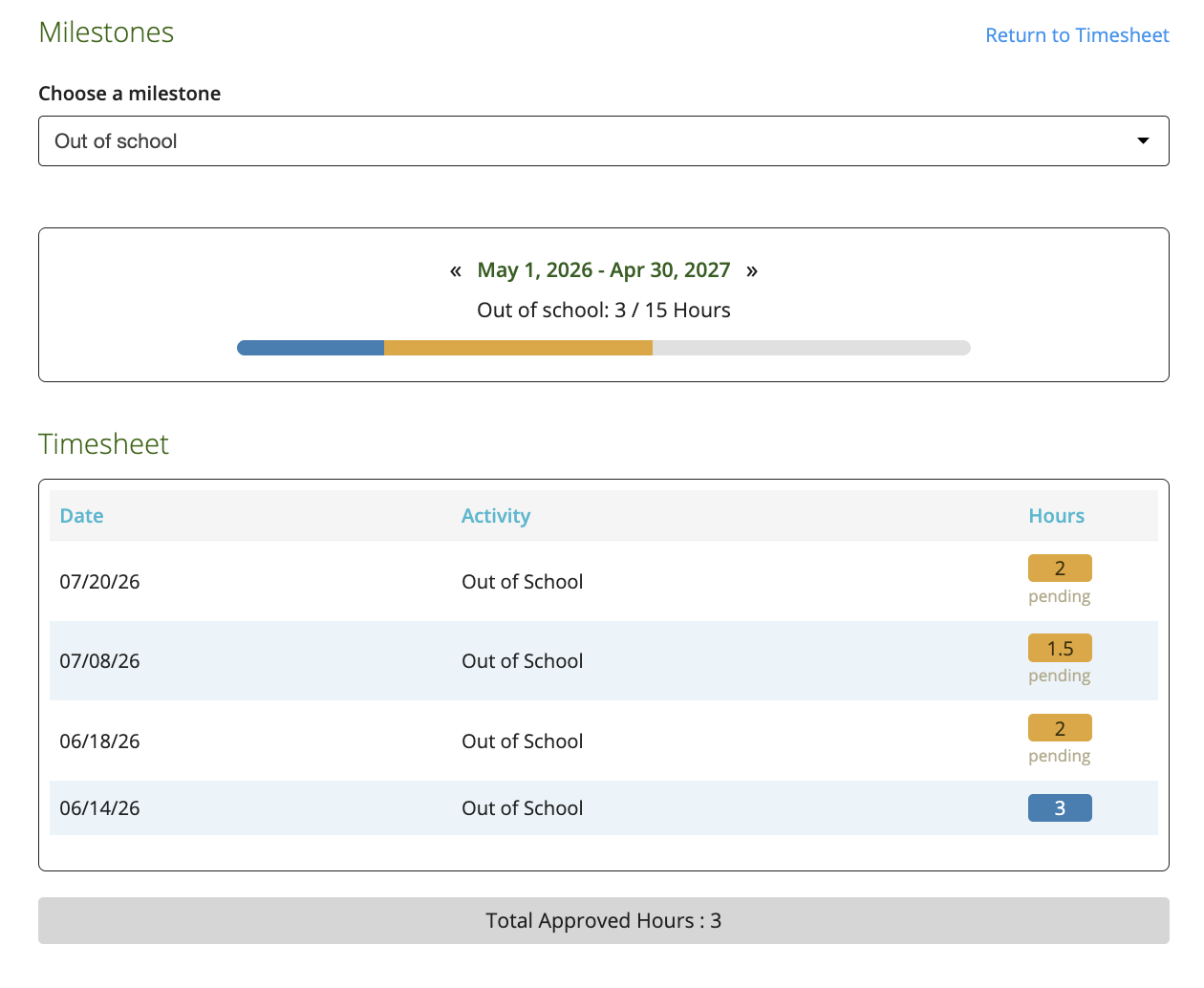
Task: Select the 06/18/26 date cell
Action: pos(99,741)
